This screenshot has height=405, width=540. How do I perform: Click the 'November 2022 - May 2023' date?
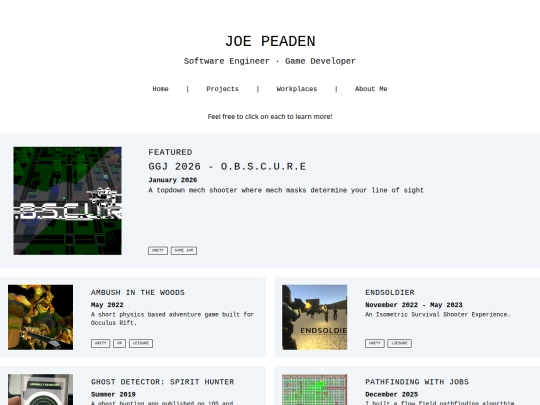click(414, 305)
